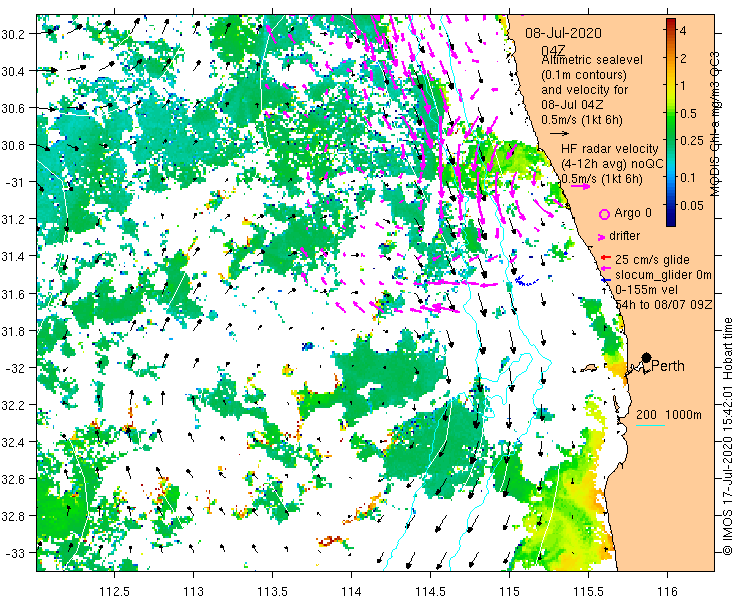Click the '(0.1m contours)' legend text
The width and height of the screenshot is (740, 600).
click(x=584, y=75)
